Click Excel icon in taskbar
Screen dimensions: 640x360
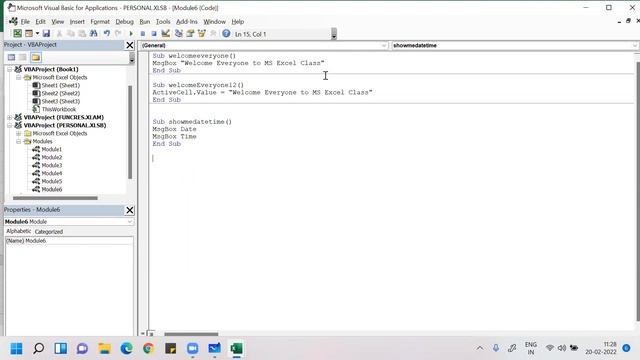[x=236, y=349]
